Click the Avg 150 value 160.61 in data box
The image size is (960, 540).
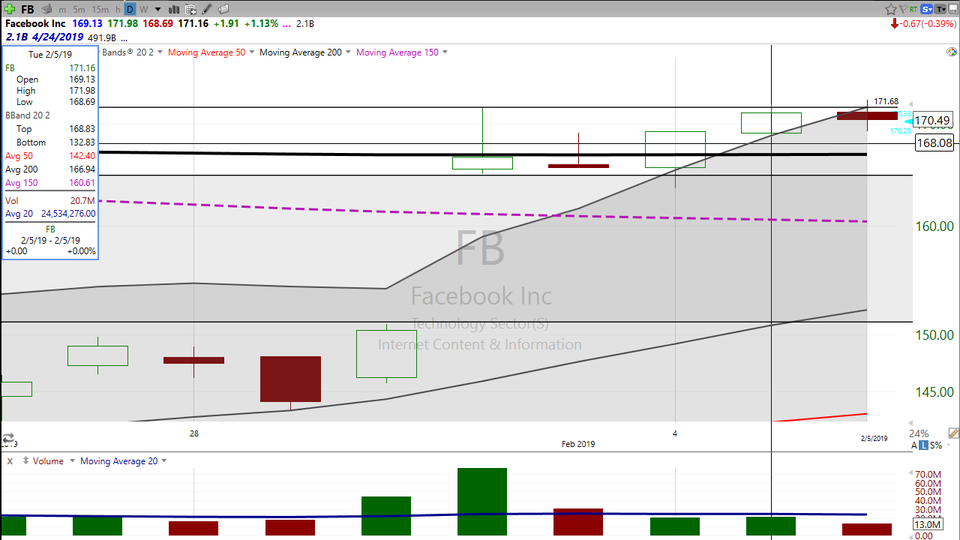click(x=81, y=183)
